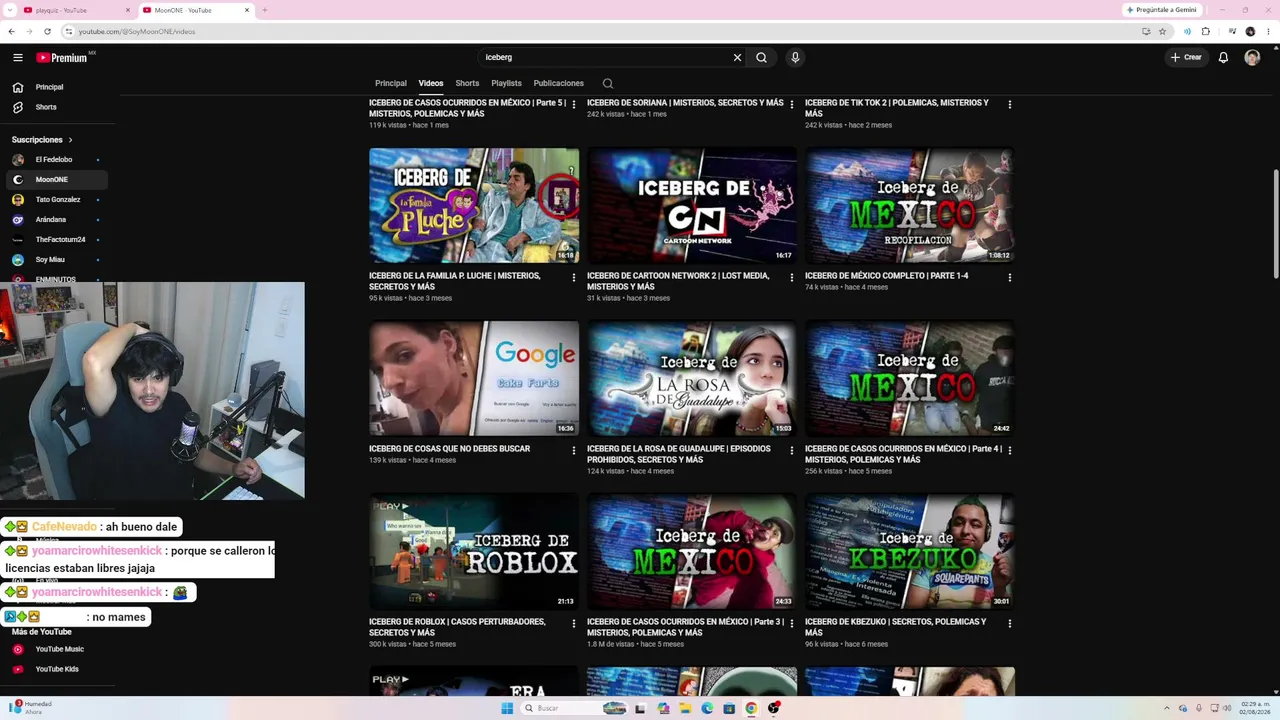Open options for Cartoon Network 2 video
1280x720 pixels.
pos(792,277)
